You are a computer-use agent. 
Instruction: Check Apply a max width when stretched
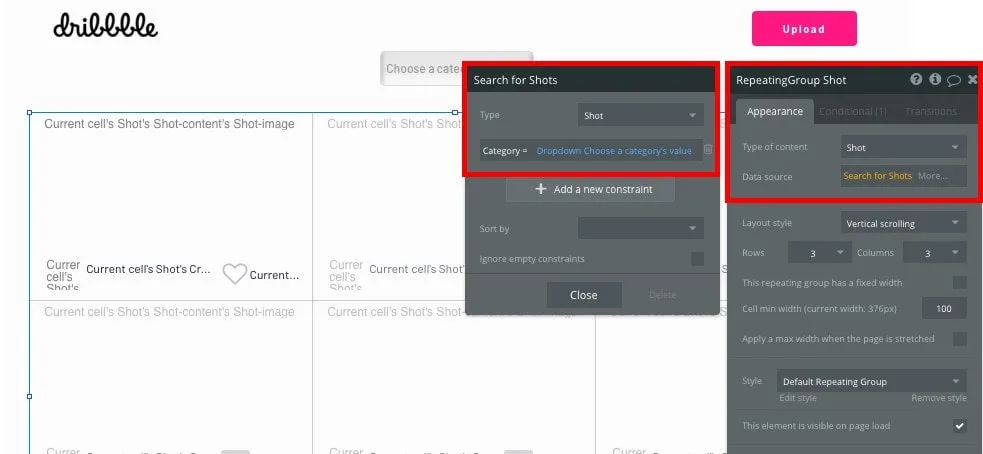coord(959,339)
